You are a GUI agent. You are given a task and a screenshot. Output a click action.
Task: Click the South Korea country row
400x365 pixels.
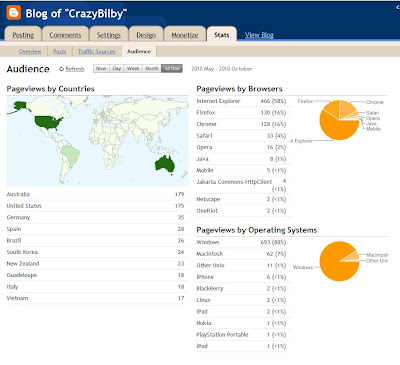[x=96, y=252]
